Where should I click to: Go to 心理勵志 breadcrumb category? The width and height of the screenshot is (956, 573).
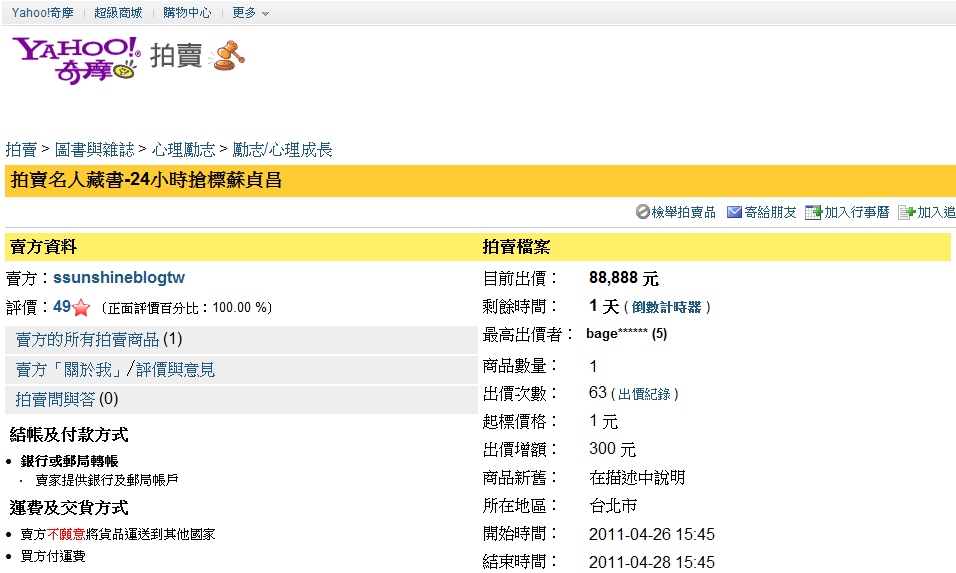click(x=184, y=149)
